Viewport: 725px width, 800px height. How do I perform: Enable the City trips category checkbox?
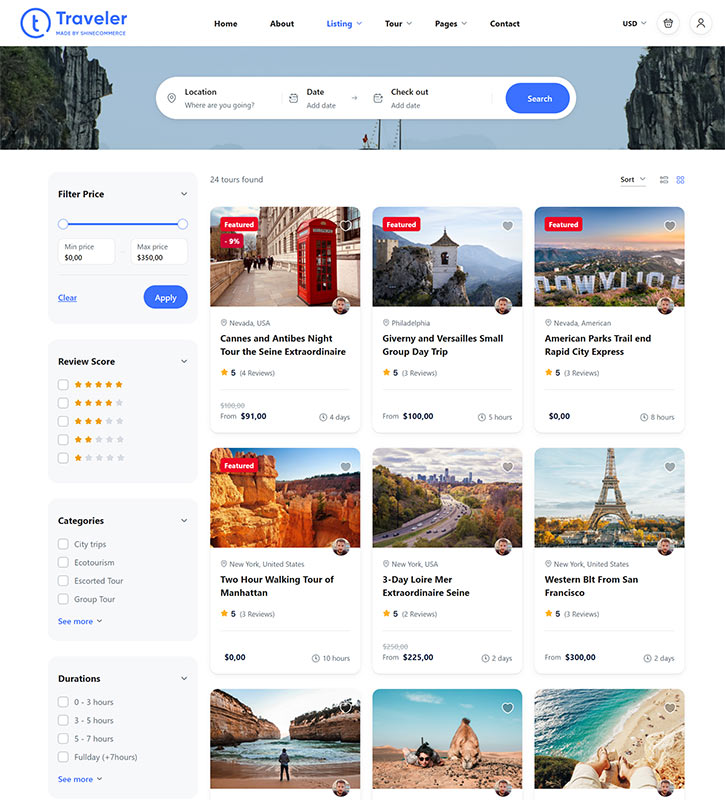[x=63, y=545]
